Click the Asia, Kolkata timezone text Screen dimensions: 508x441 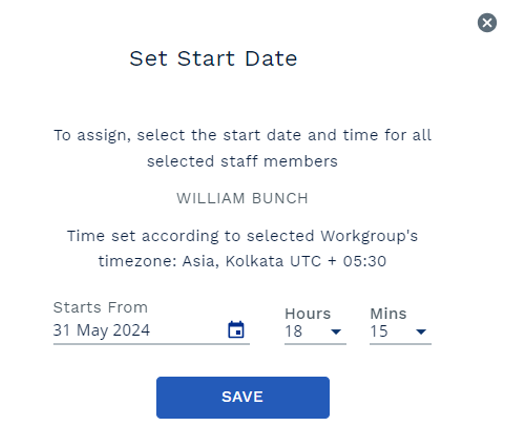point(233,261)
